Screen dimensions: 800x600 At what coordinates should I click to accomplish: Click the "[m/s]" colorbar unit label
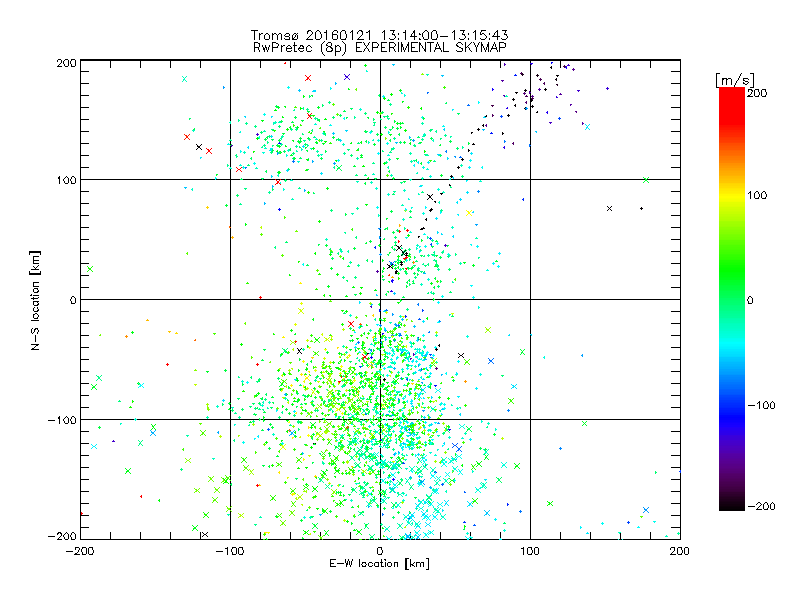[735, 80]
